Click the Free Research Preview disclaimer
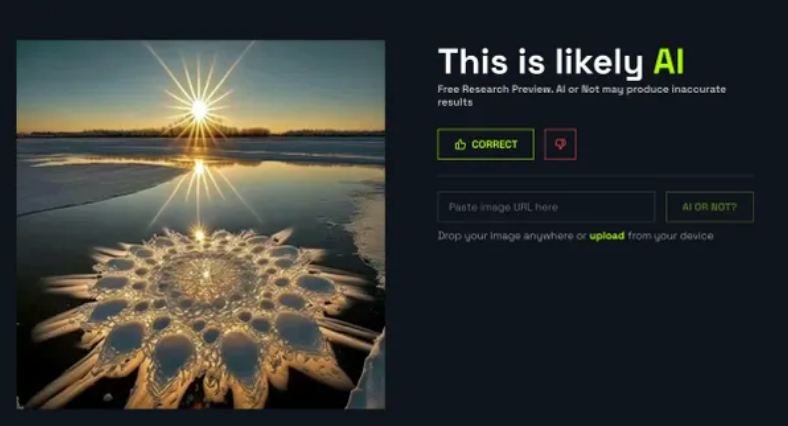Screen dimensions: 788x426 click(x=581, y=95)
